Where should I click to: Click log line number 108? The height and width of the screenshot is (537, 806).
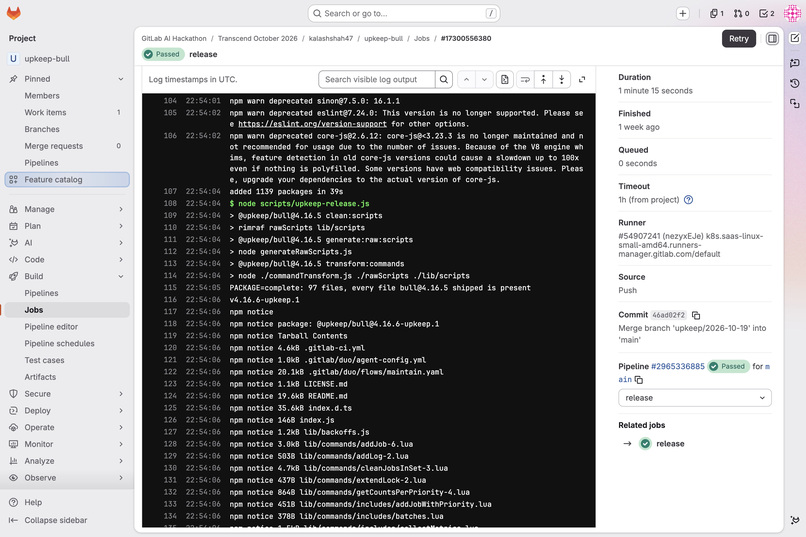170,203
